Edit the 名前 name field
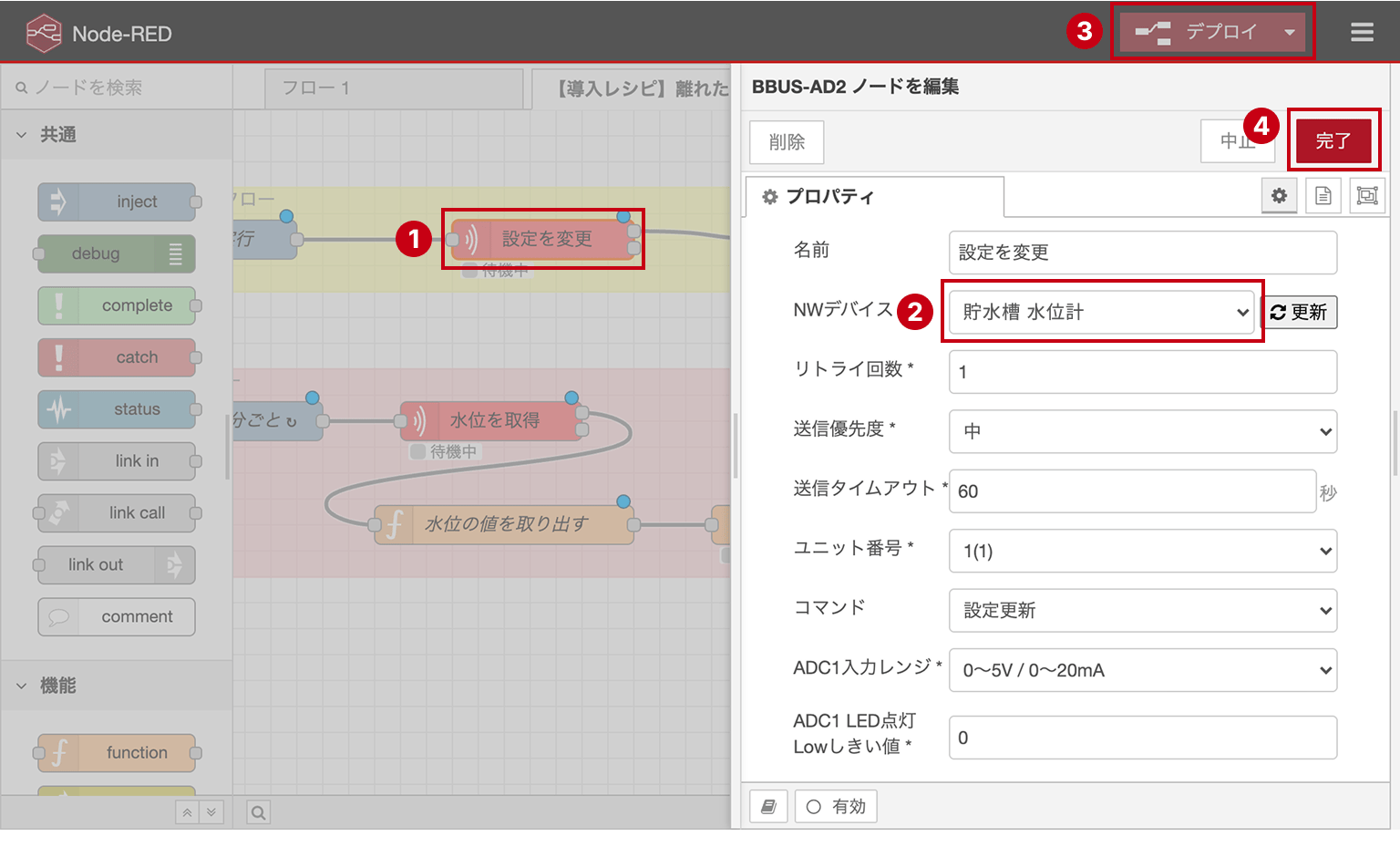 click(x=1143, y=253)
